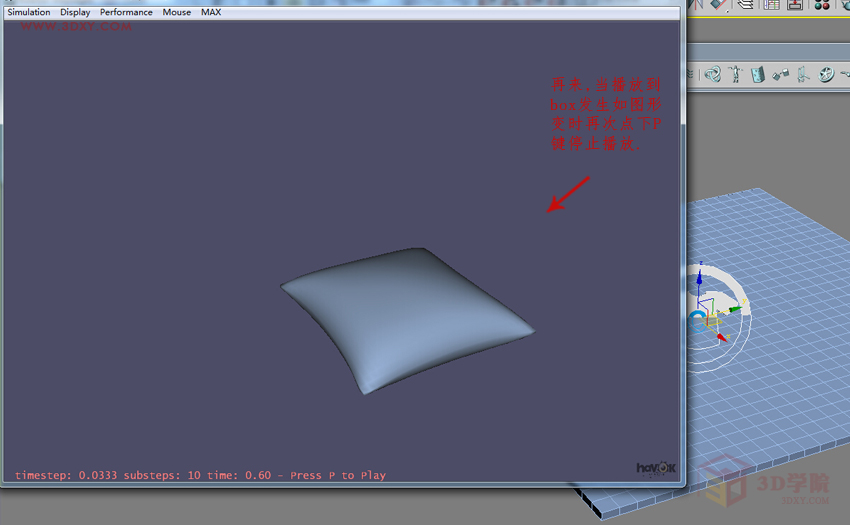This screenshot has width=850, height=525.
Task: Open the Curve Editor icon
Action: [x=772, y=4]
